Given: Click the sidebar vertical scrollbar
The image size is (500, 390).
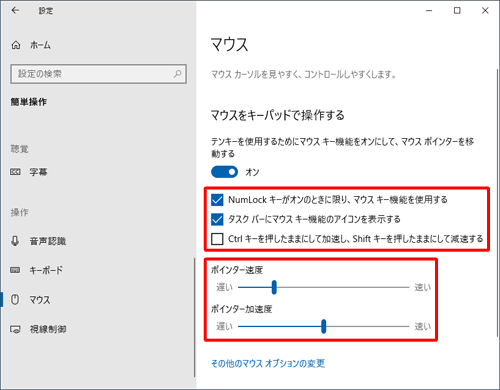Looking at the screenshot, I should tap(195, 317).
